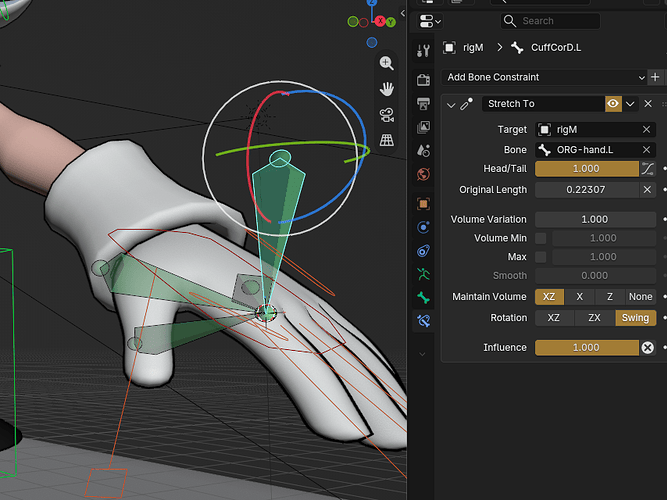Set Maintain Volume to Z

(x=610, y=297)
